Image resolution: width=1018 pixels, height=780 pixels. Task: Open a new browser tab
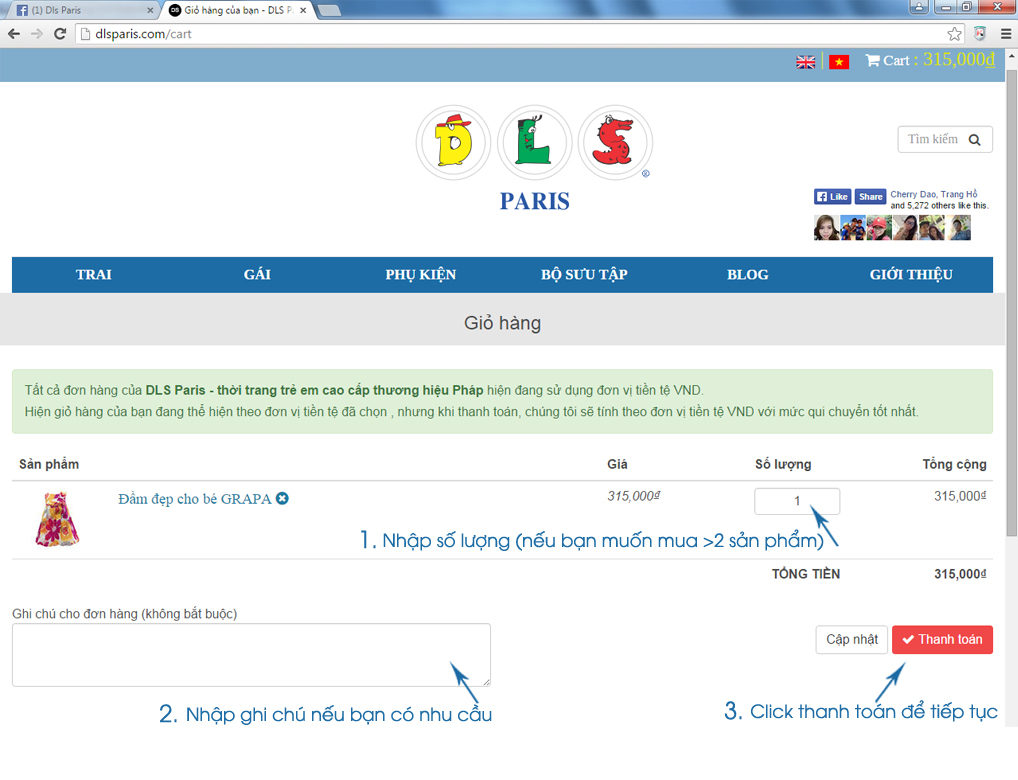tap(330, 10)
